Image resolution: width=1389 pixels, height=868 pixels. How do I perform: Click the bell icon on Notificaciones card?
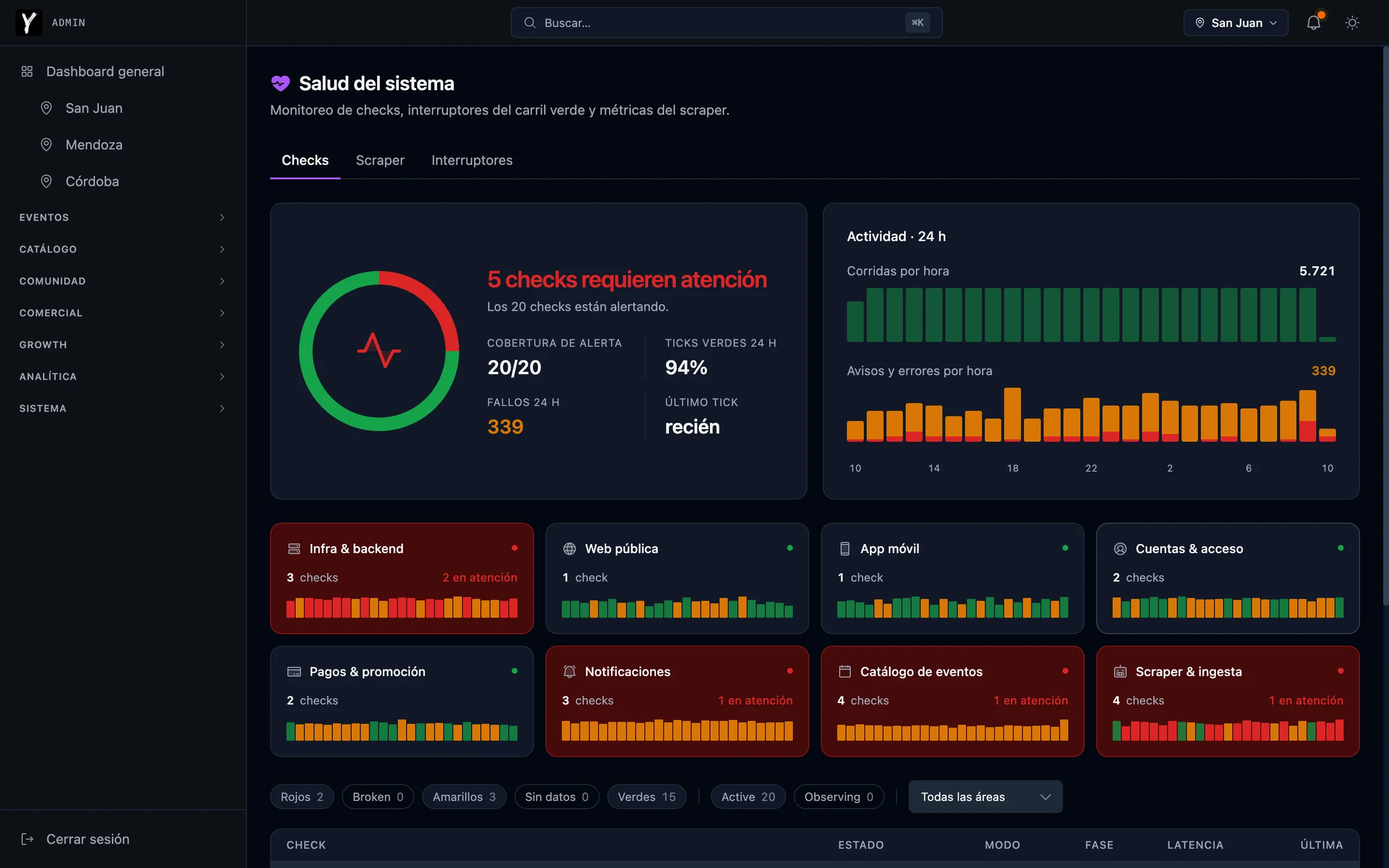click(569, 671)
